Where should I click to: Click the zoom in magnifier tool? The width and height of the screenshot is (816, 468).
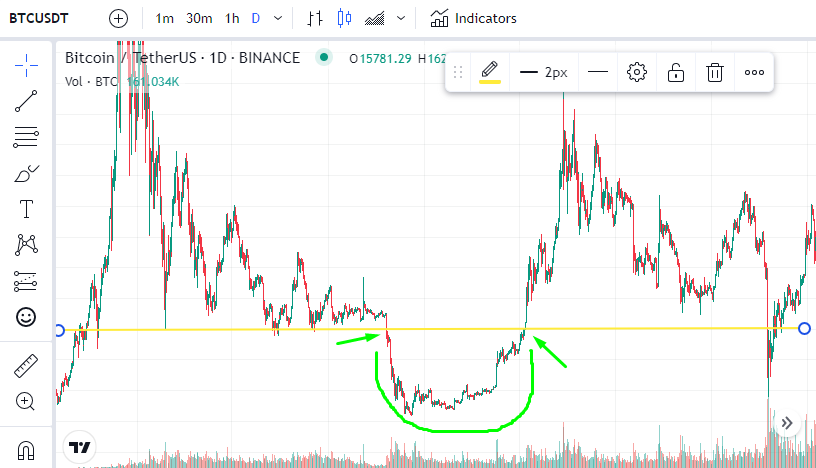pos(26,401)
